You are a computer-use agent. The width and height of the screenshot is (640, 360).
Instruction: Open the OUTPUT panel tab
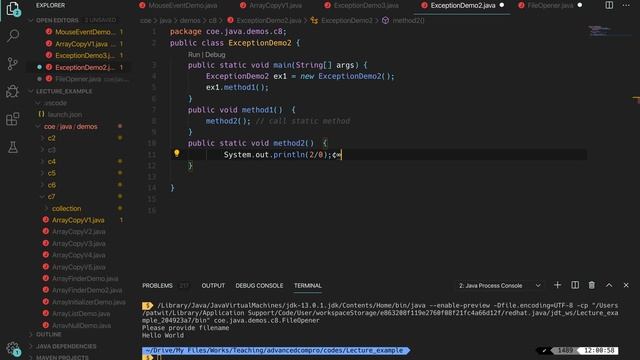click(x=213, y=286)
